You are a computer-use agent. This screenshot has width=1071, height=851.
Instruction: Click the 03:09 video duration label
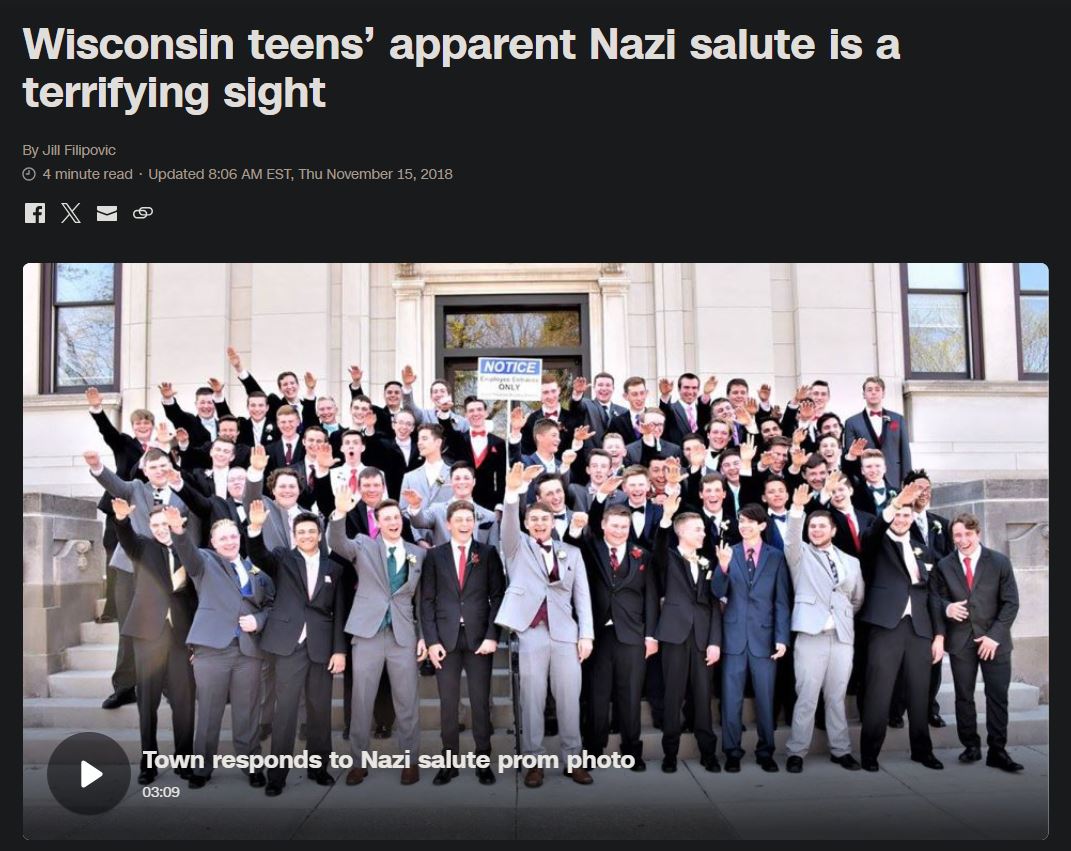pos(161,792)
